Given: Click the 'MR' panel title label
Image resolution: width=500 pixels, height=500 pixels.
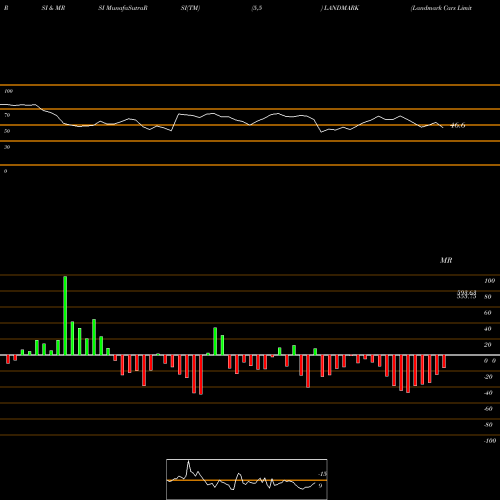Looking at the screenshot, I should click(446, 260).
